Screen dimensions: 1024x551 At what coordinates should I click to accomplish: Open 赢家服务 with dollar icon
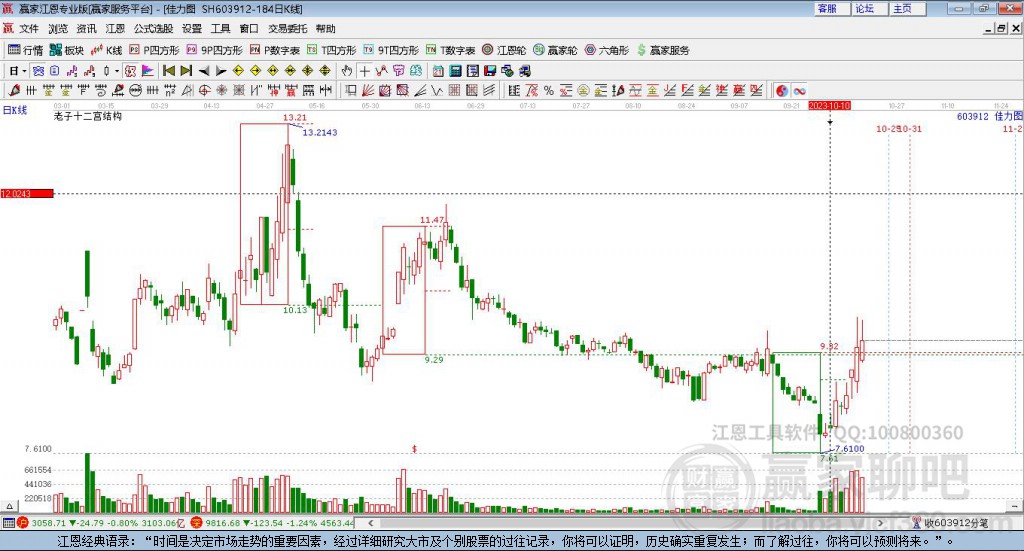(662, 50)
